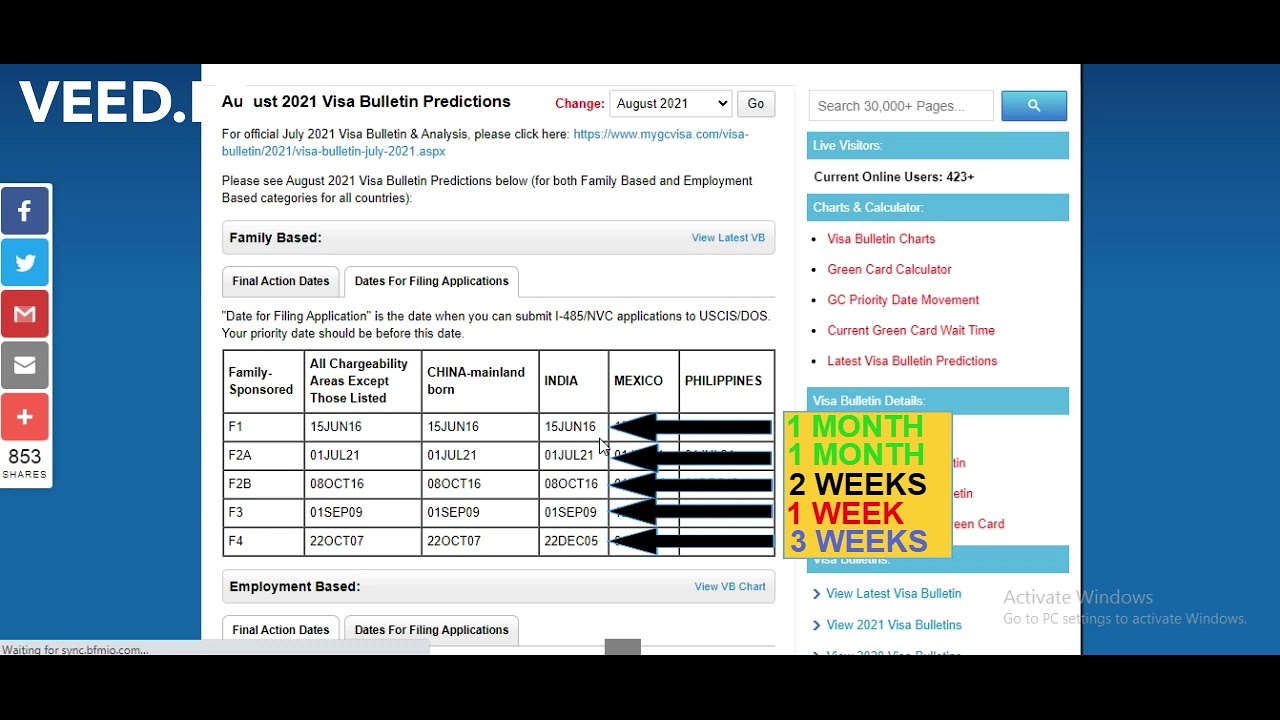Select Family Based Final Action Dates tab
1280x720 pixels.
281,281
